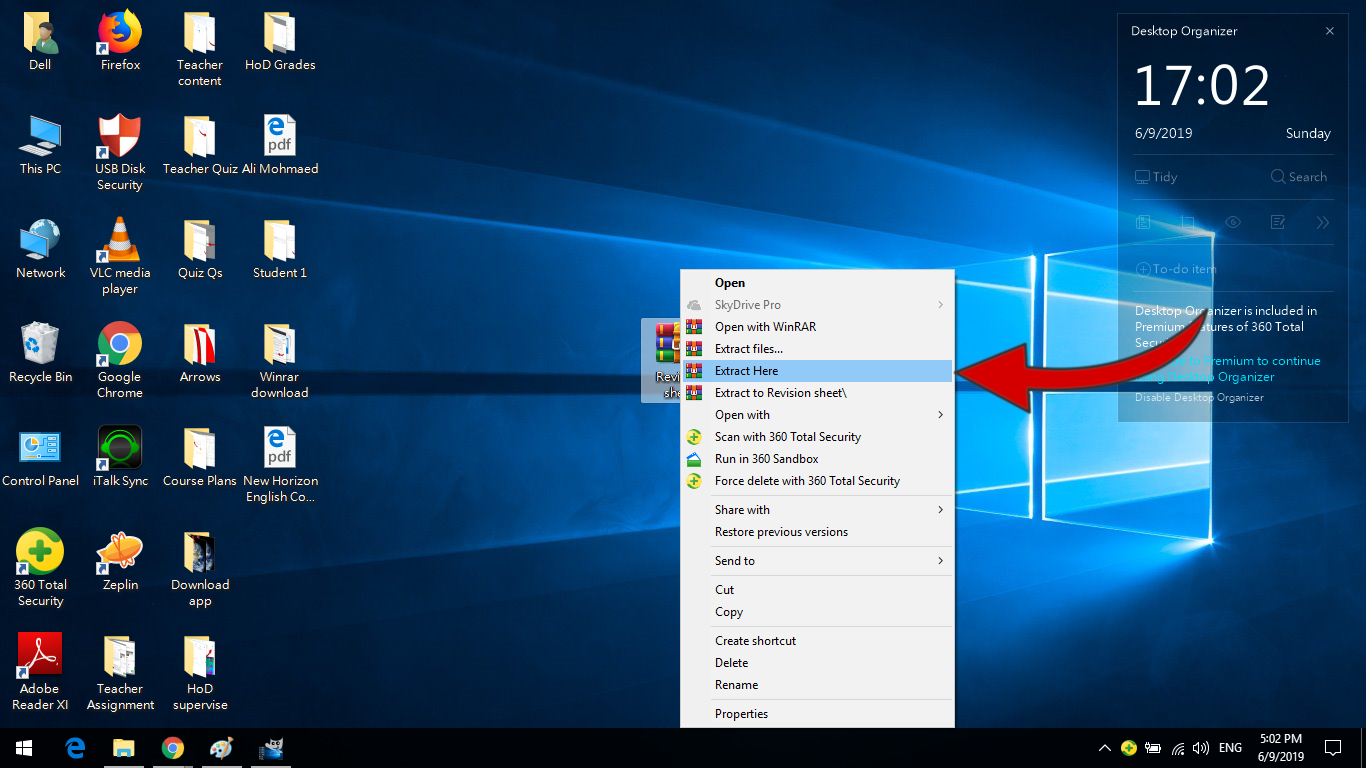The height and width of the screenshot is (768, 1366).
Task: Select the Winrar download folder
Action: 280,362
